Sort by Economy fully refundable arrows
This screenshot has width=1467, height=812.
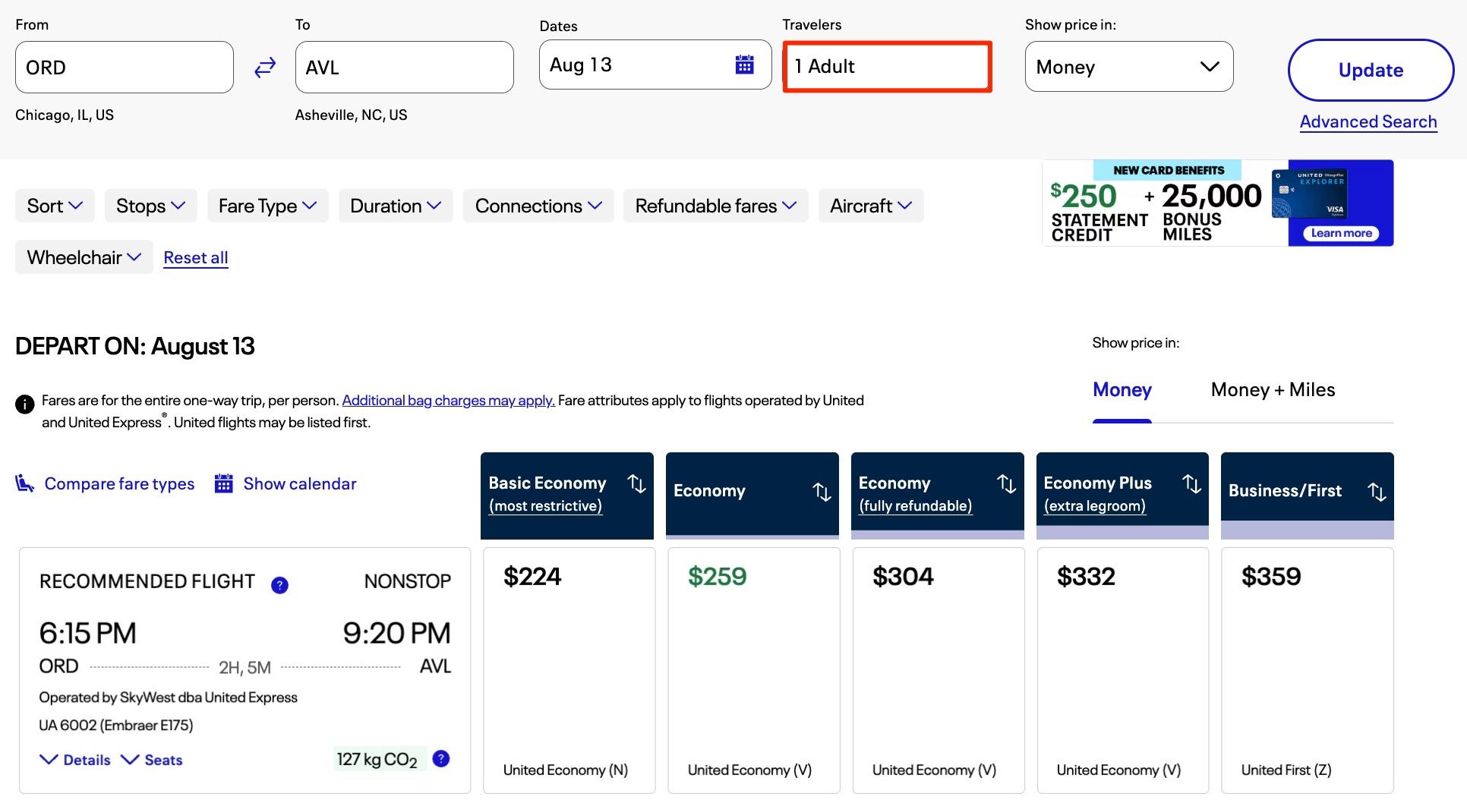pyautogui.click(x=1006, y=483)
